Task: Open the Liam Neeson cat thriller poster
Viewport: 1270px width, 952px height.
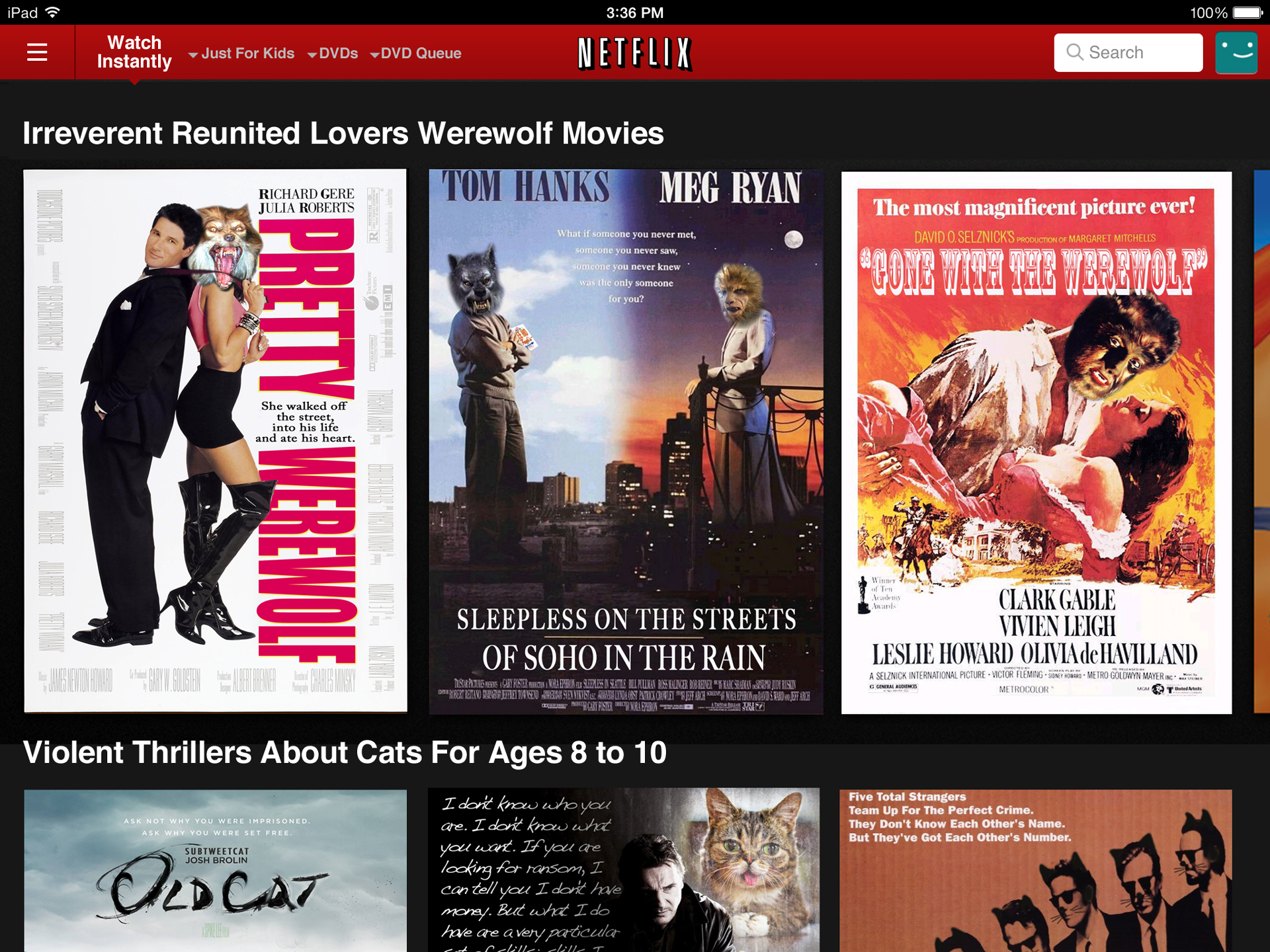Action: tap(624, 870)
